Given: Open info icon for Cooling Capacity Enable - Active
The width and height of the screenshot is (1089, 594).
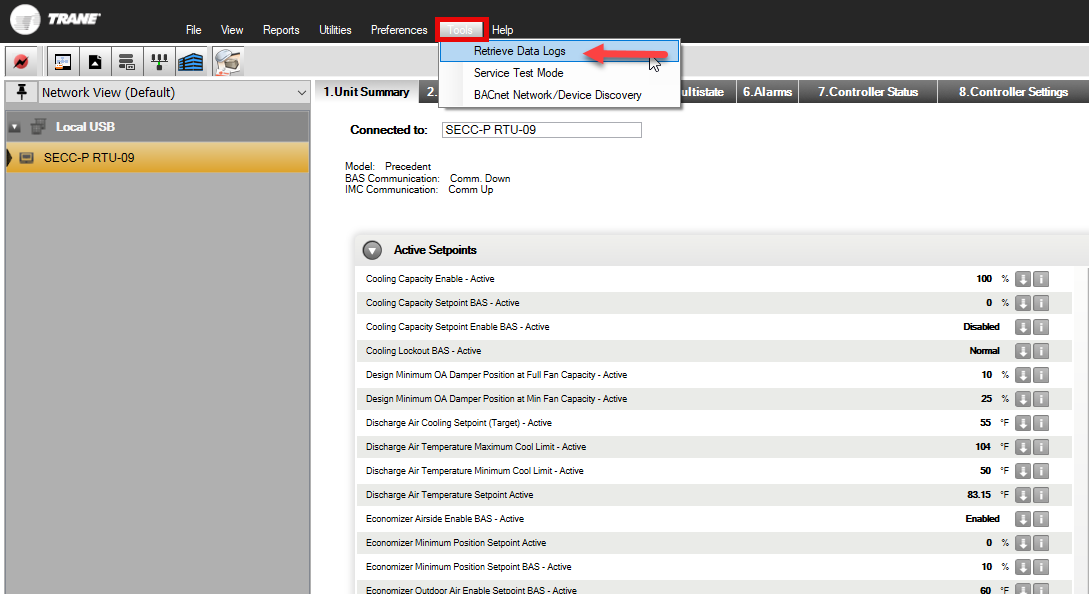Looking at the screenshot, I should tap(1040, 279).
